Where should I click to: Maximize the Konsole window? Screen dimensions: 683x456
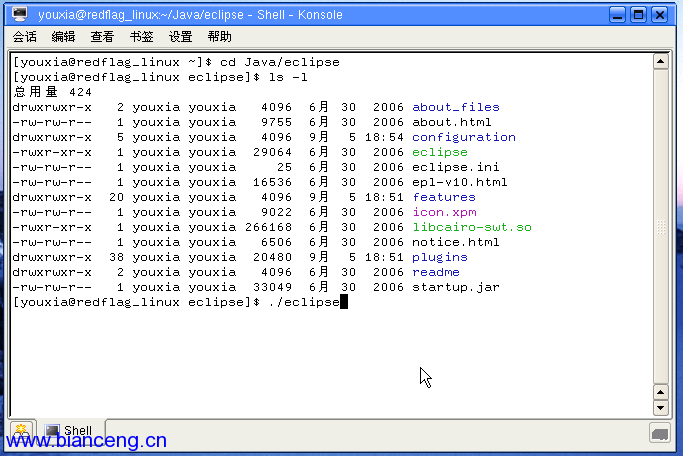tap(639, 15)
